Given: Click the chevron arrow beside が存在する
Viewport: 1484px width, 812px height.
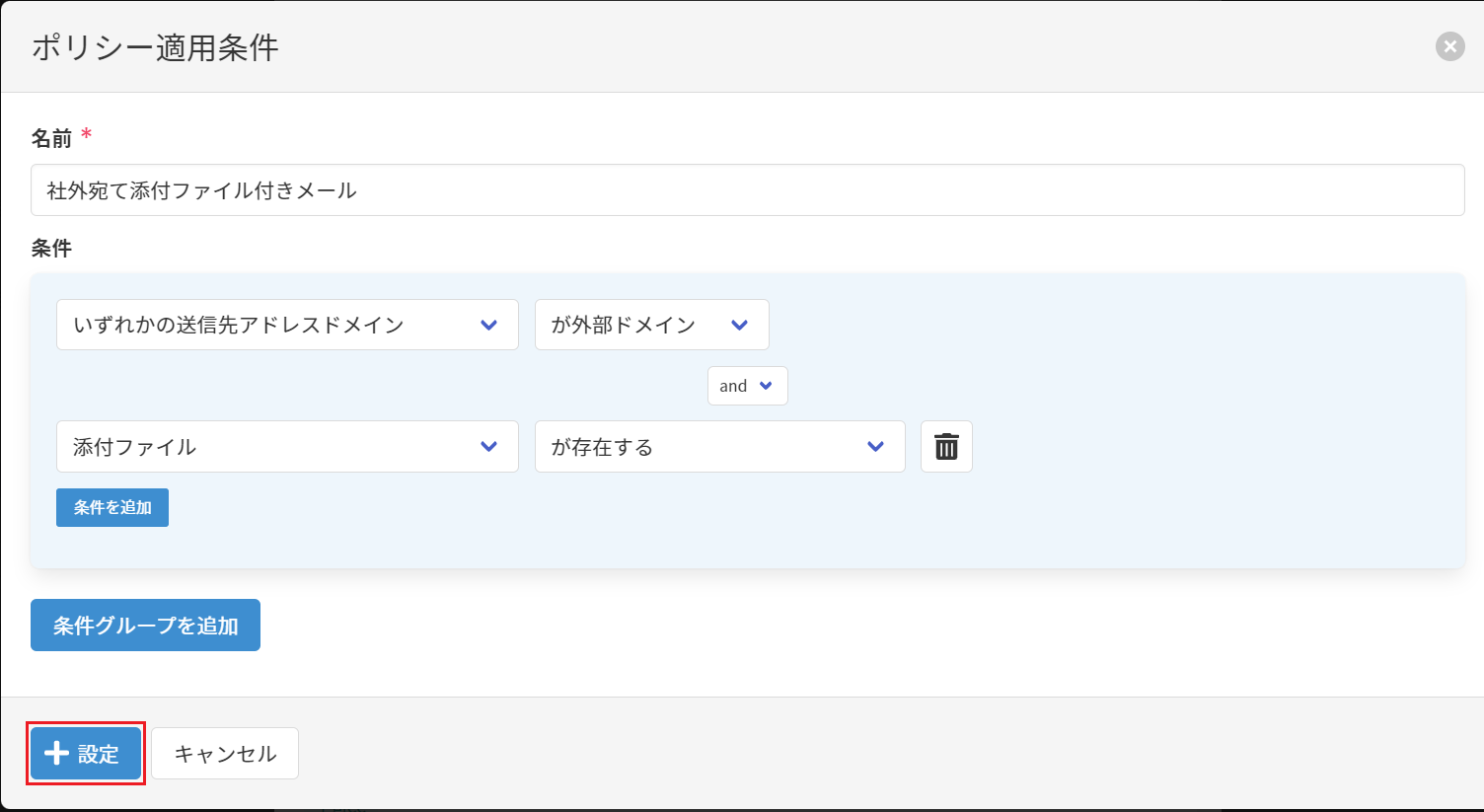Looking at the screenshot, I should (x=875, y=447).
